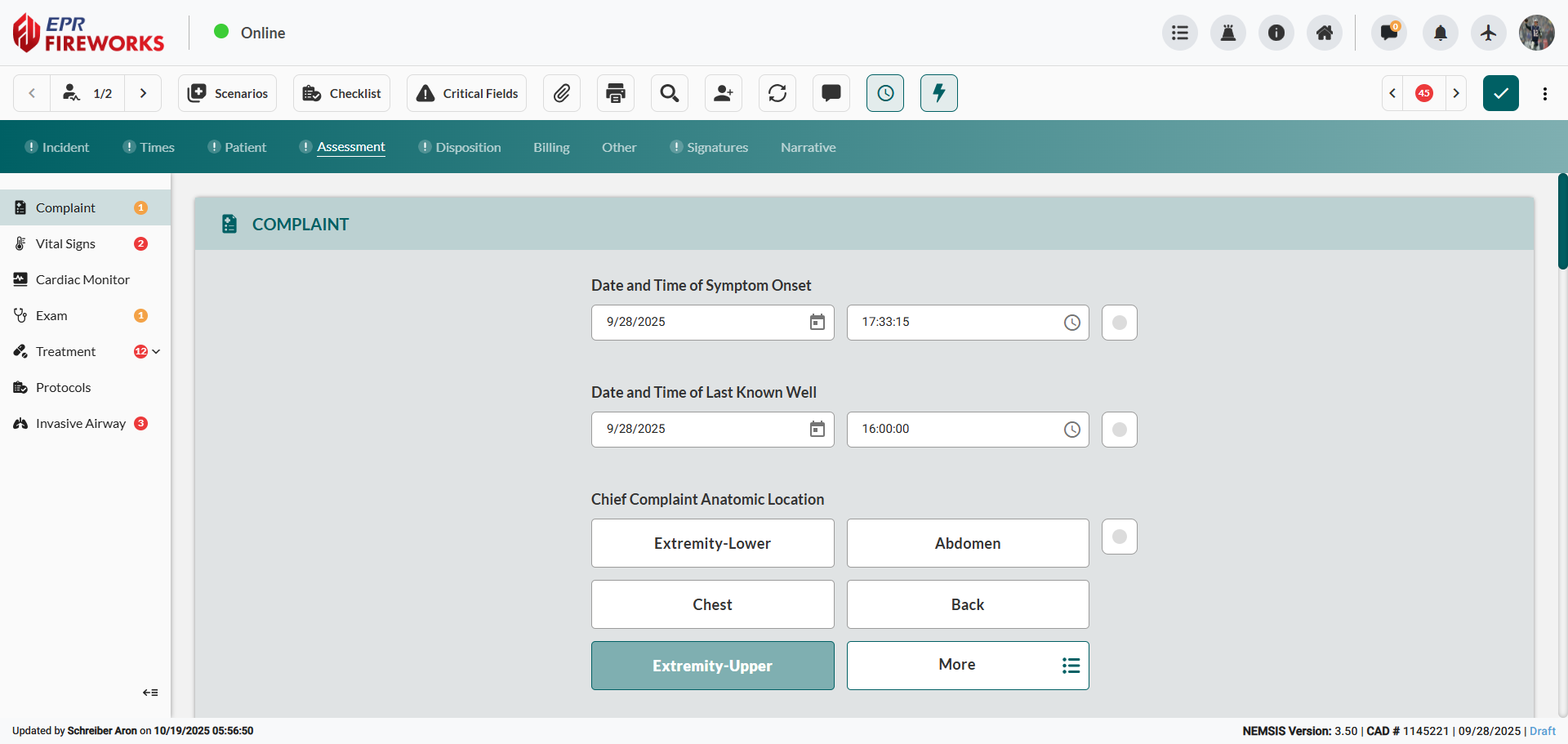Switch to the Disposition tab
This screenshot has width=1568, height=744.
(468, 148)
